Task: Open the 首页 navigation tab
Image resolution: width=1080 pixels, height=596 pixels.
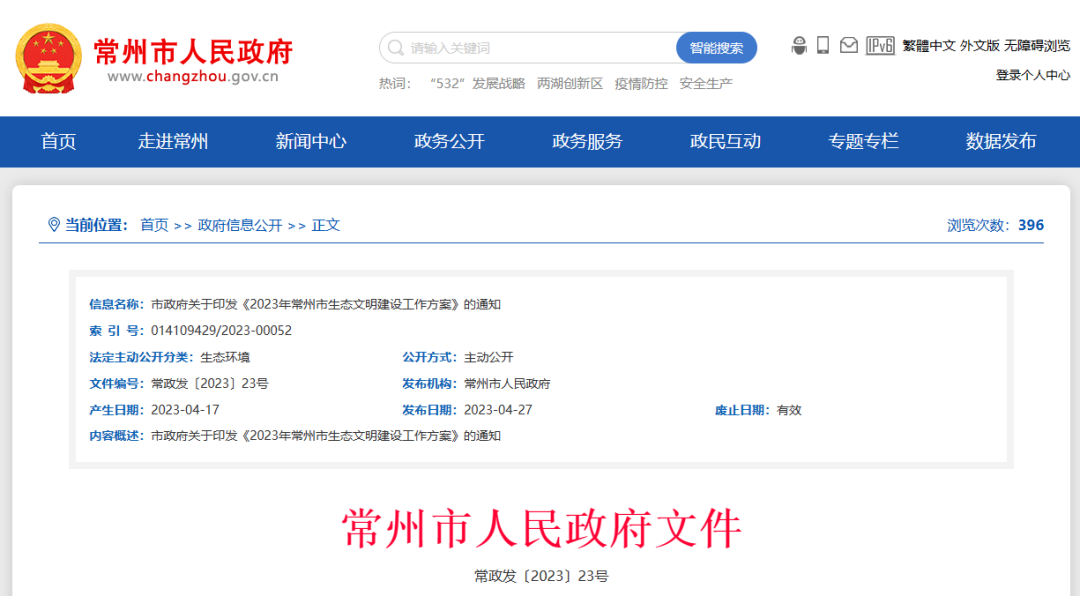Action: coord(58,142)
